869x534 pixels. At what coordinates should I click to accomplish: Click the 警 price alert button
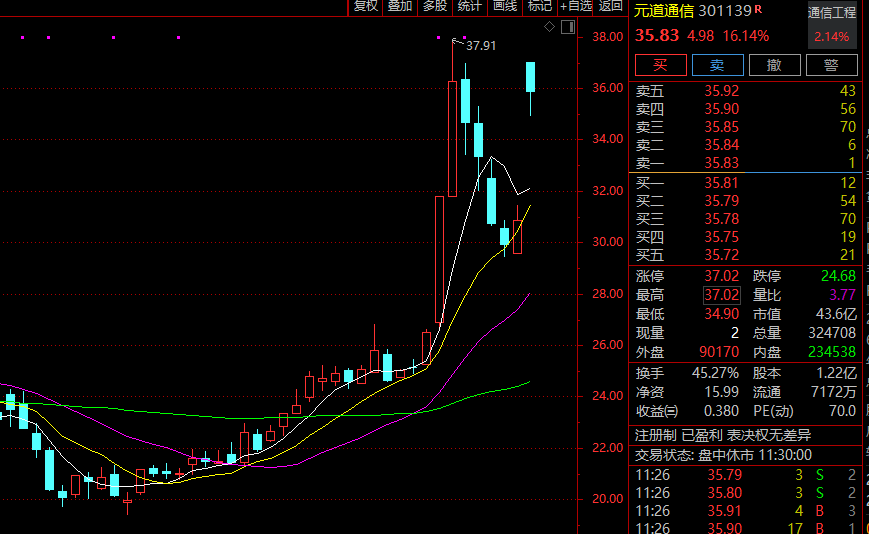click(x=831, y=65)
